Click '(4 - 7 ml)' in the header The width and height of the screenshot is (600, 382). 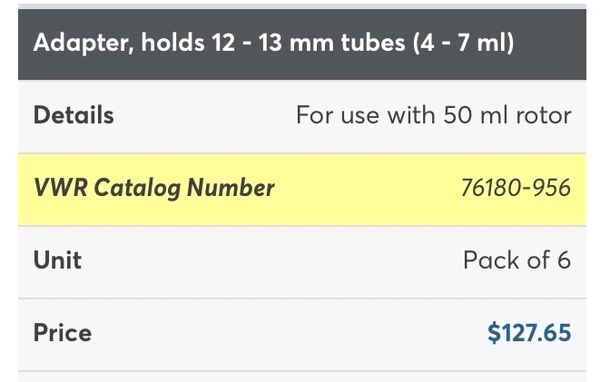463,42
